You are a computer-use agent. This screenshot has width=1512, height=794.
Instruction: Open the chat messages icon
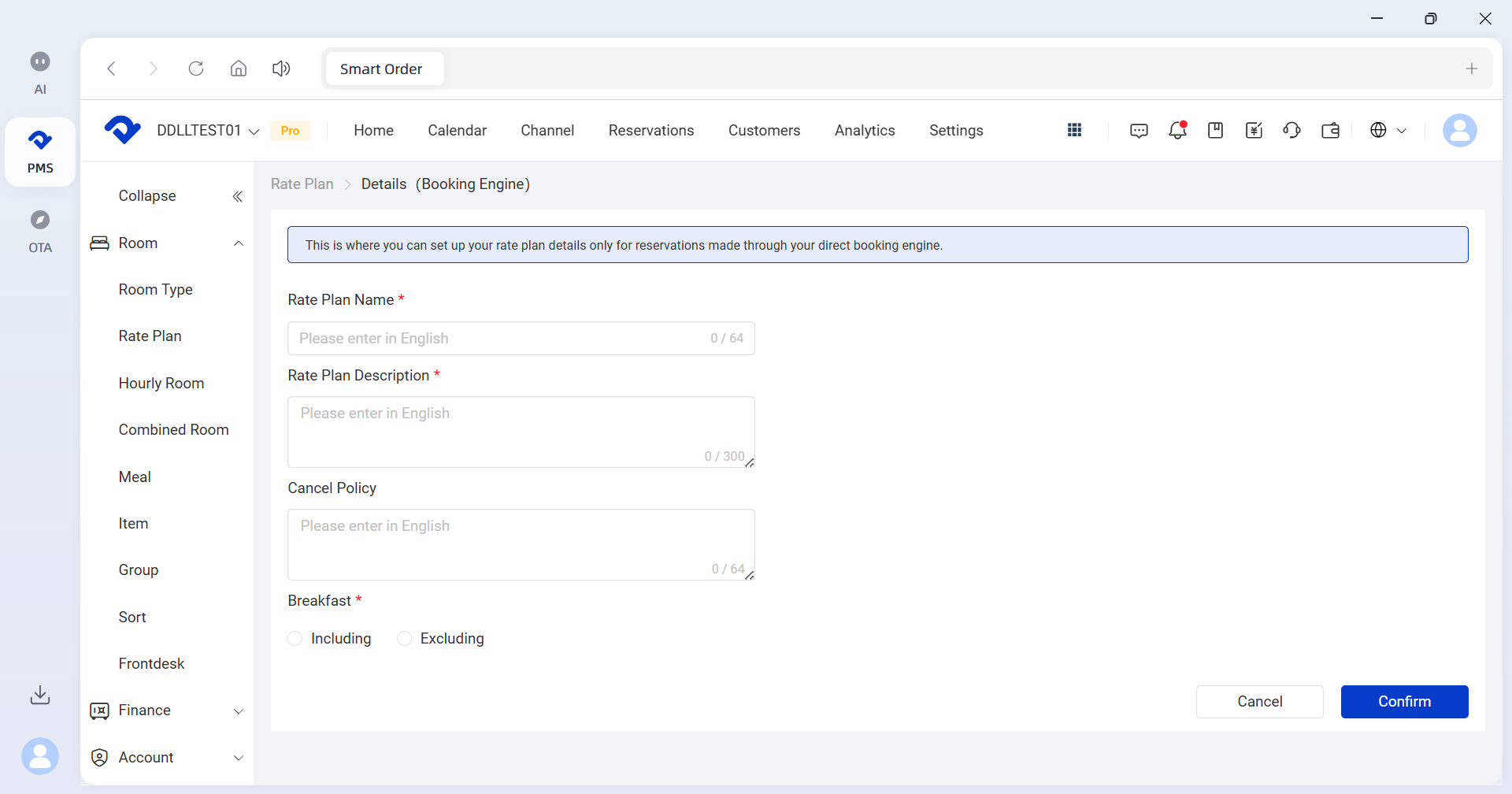(x=1139, y=131)
